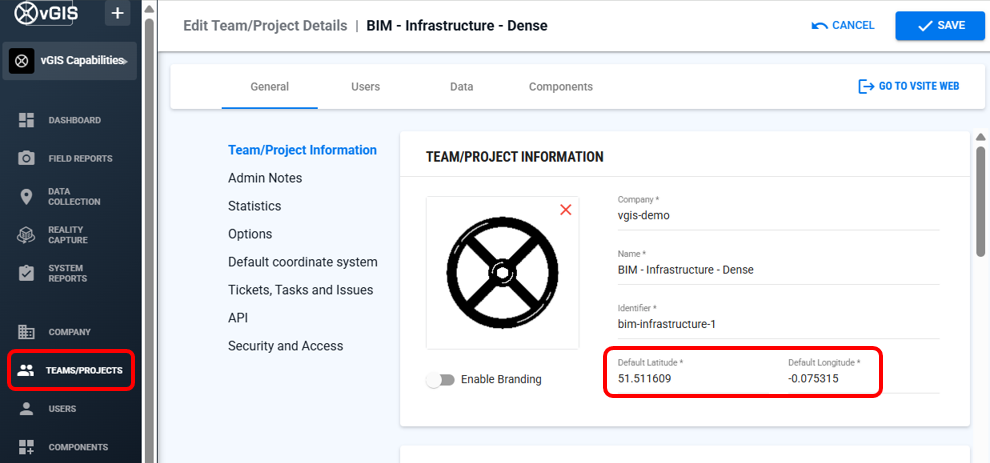The width and height of the screenshot is (990, 463).
Task: Switch to the Users tab
Action: 366,87
